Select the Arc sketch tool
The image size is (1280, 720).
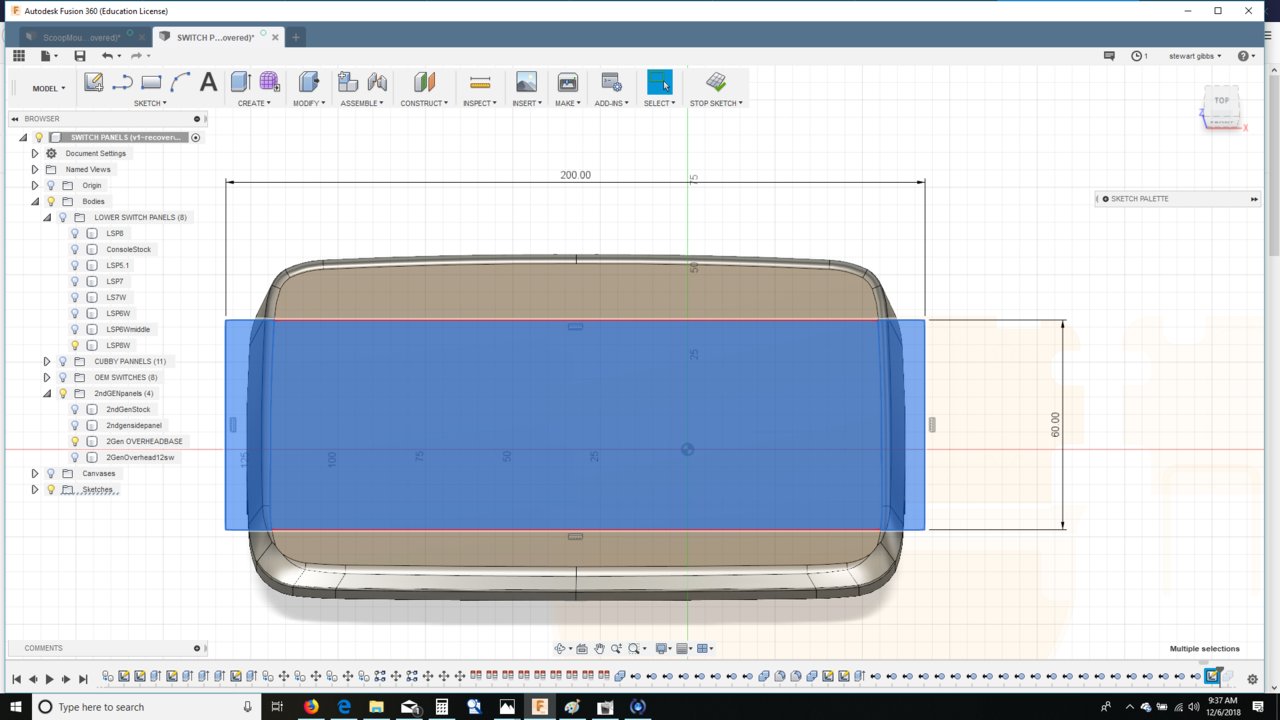(x=180, y=82)
